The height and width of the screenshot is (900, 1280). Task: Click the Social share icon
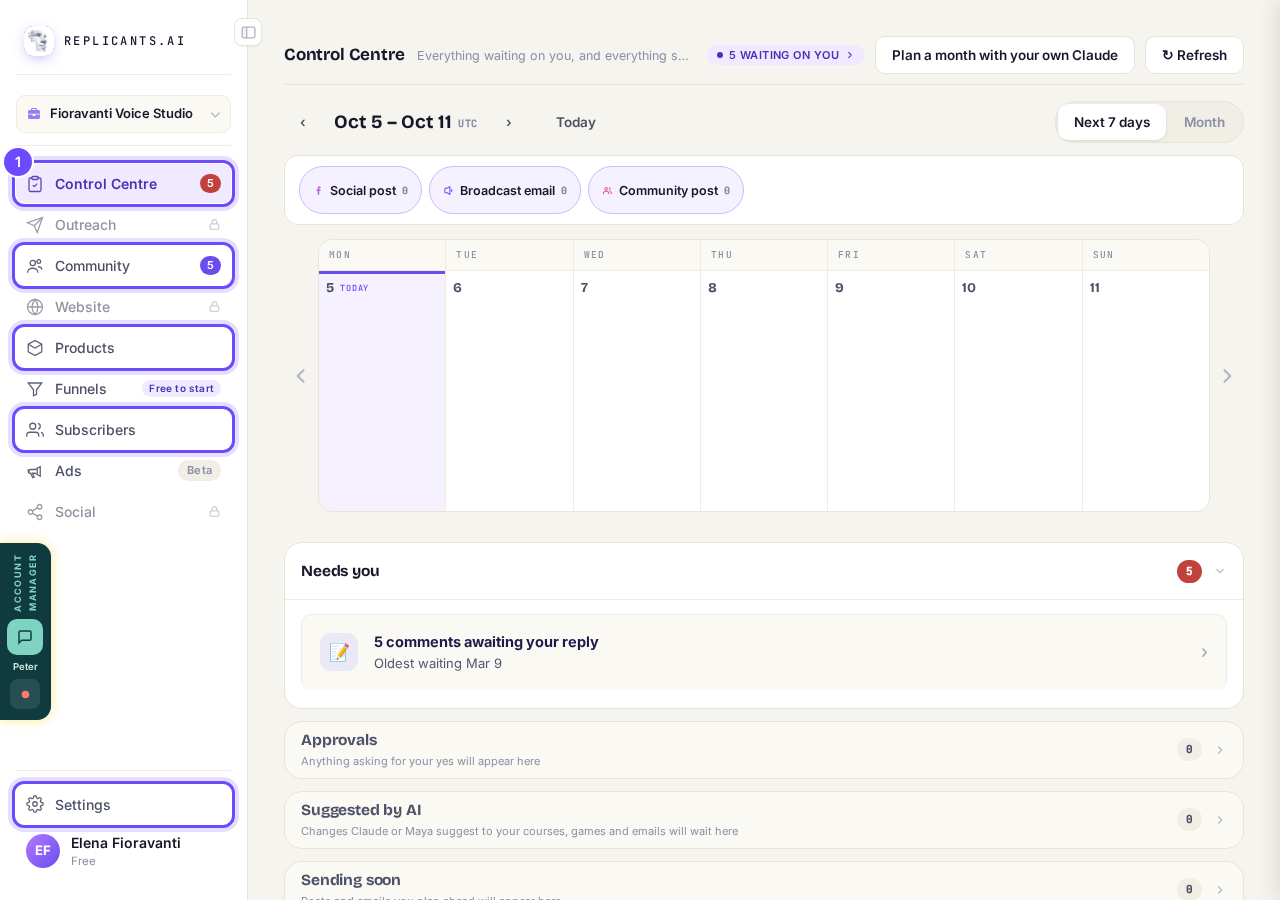35,512
